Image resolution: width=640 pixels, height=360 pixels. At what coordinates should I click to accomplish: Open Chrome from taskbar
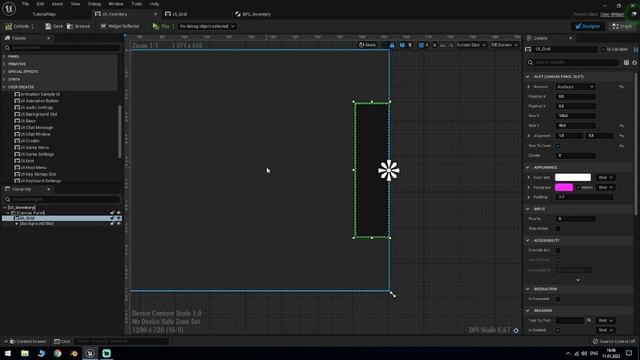coord(58,353)
